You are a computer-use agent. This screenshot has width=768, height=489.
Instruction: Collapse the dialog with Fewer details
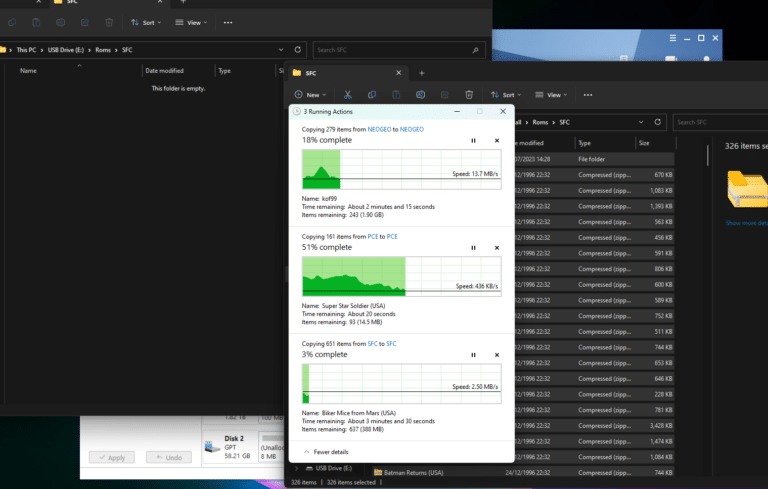tap(326, 452)
